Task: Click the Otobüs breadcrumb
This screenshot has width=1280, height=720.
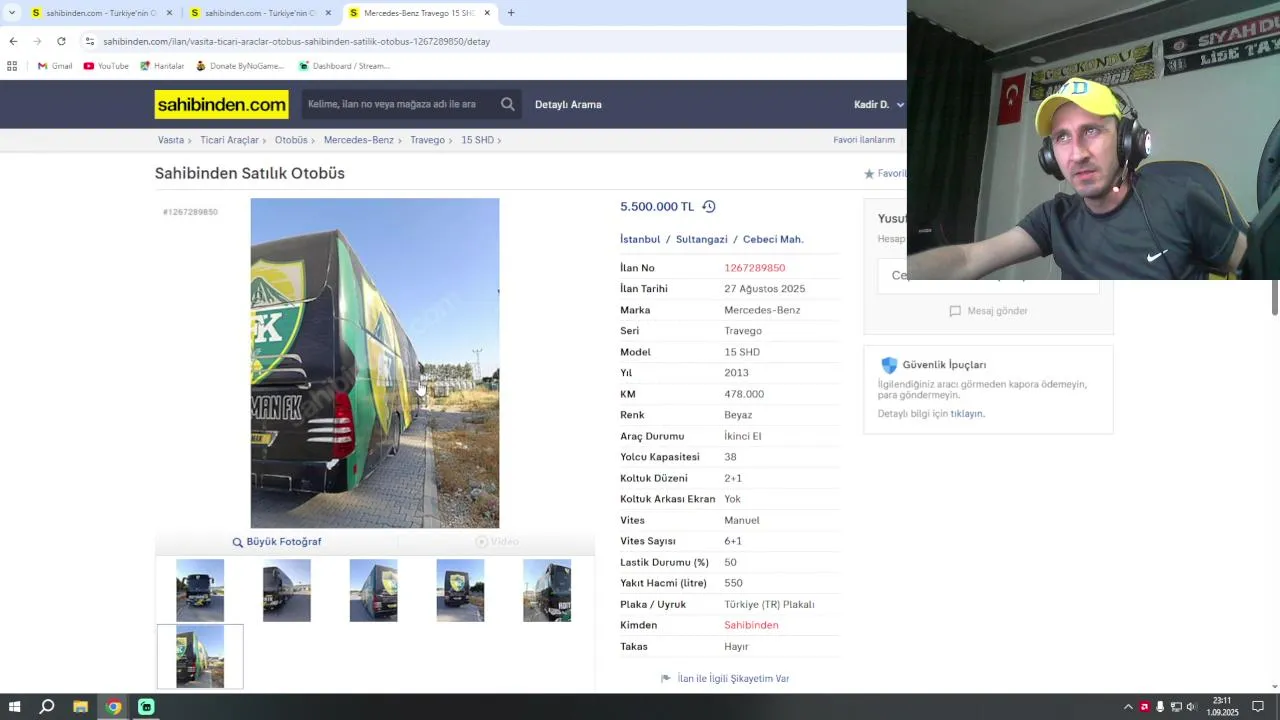Action: (291, 140)
